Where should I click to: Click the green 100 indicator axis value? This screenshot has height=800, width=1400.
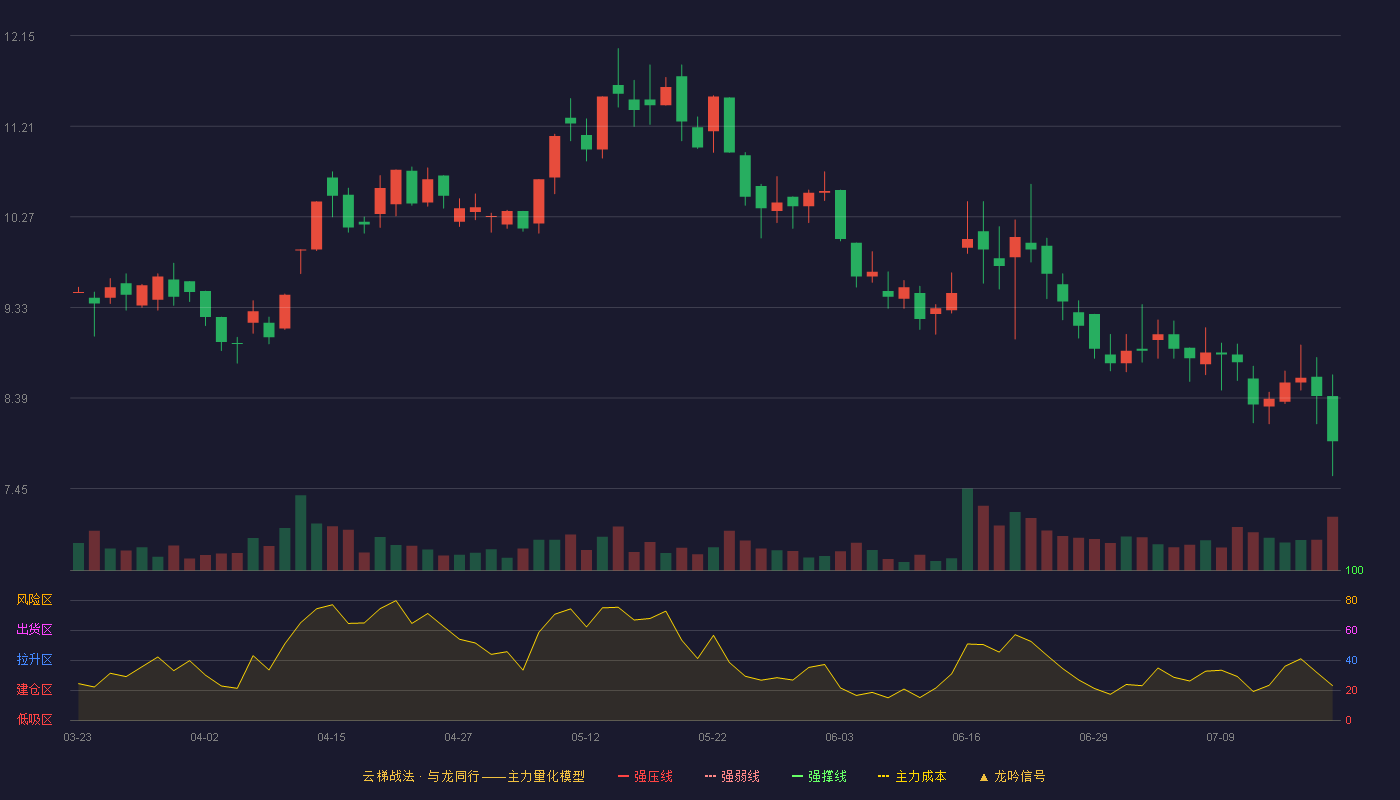(x=1354, y=571)
